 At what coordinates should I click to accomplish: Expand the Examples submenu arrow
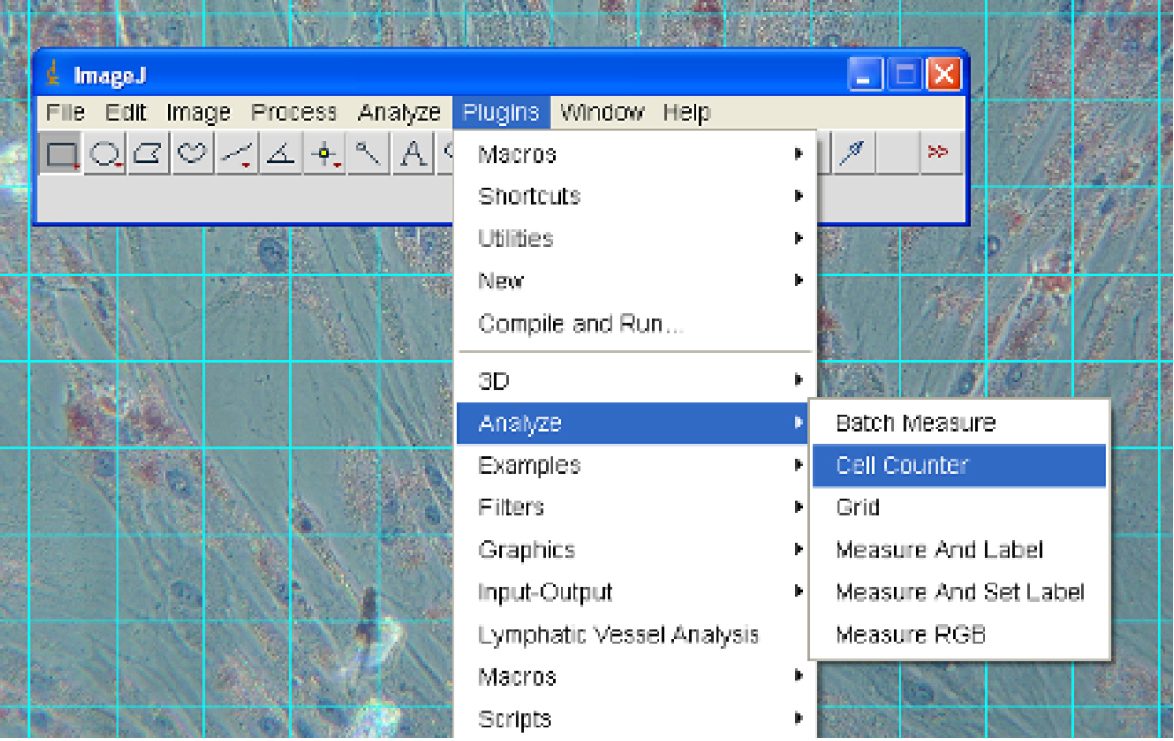[799, 465]
